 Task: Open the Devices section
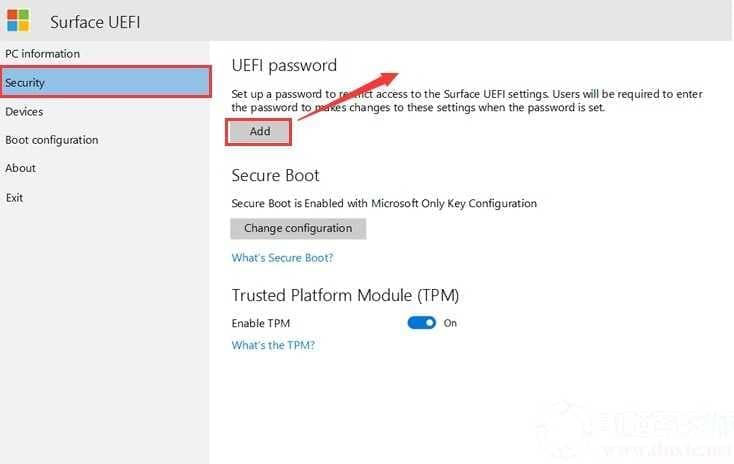24,111
